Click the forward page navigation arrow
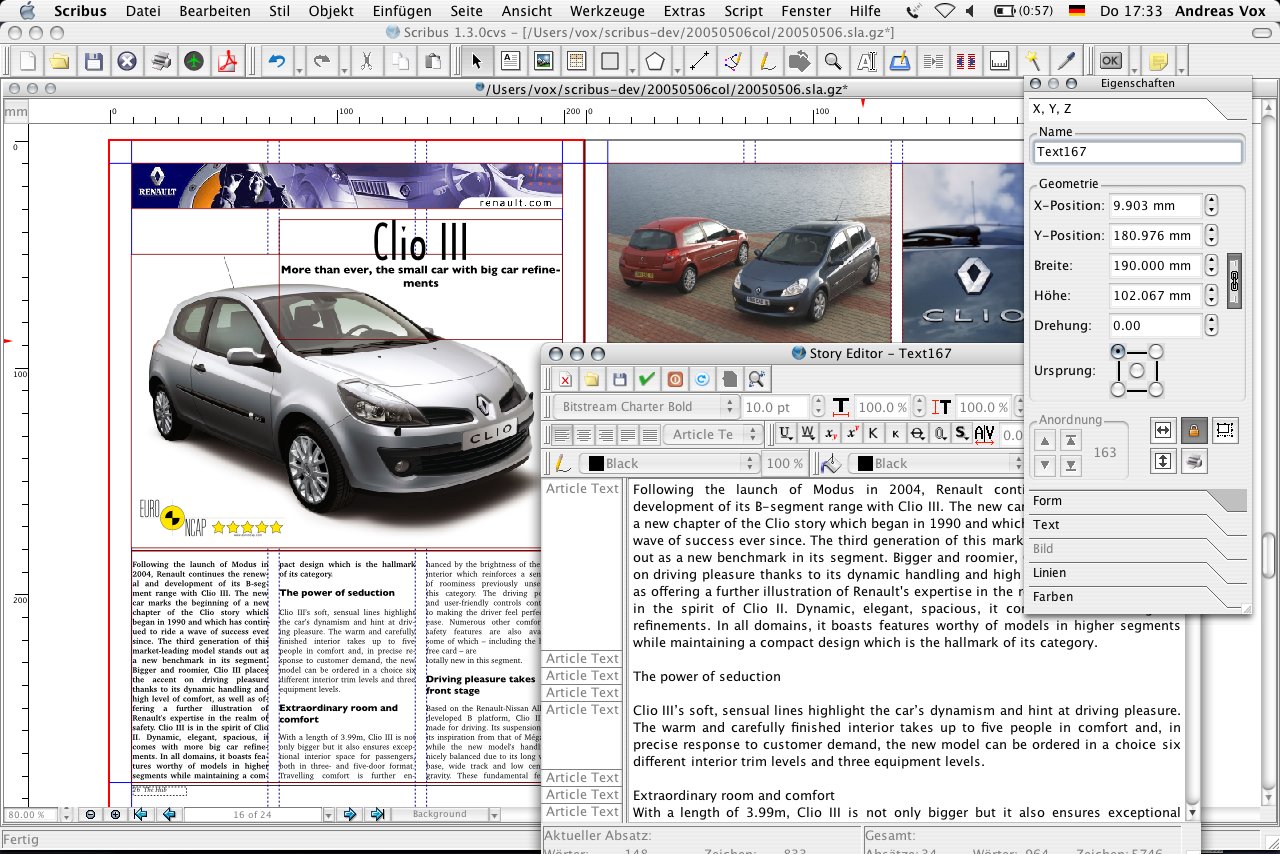 [351, 814]
